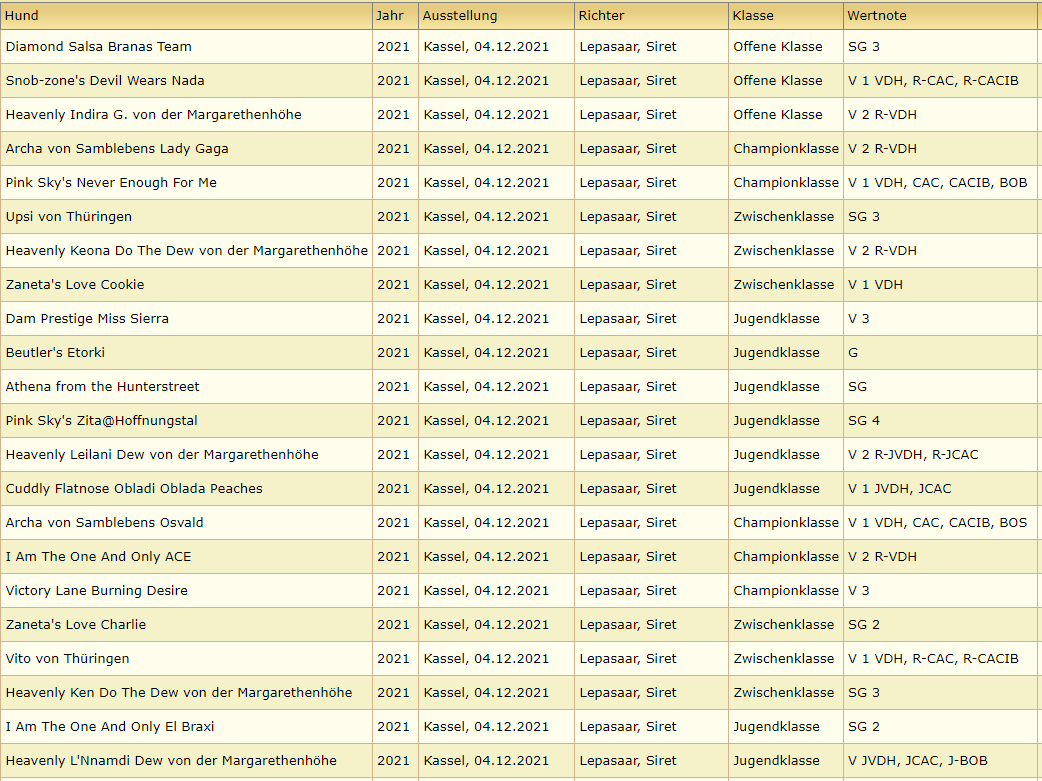
Task: Select dog Upsi von Thüringen
Action: click(x=68, y=216)
